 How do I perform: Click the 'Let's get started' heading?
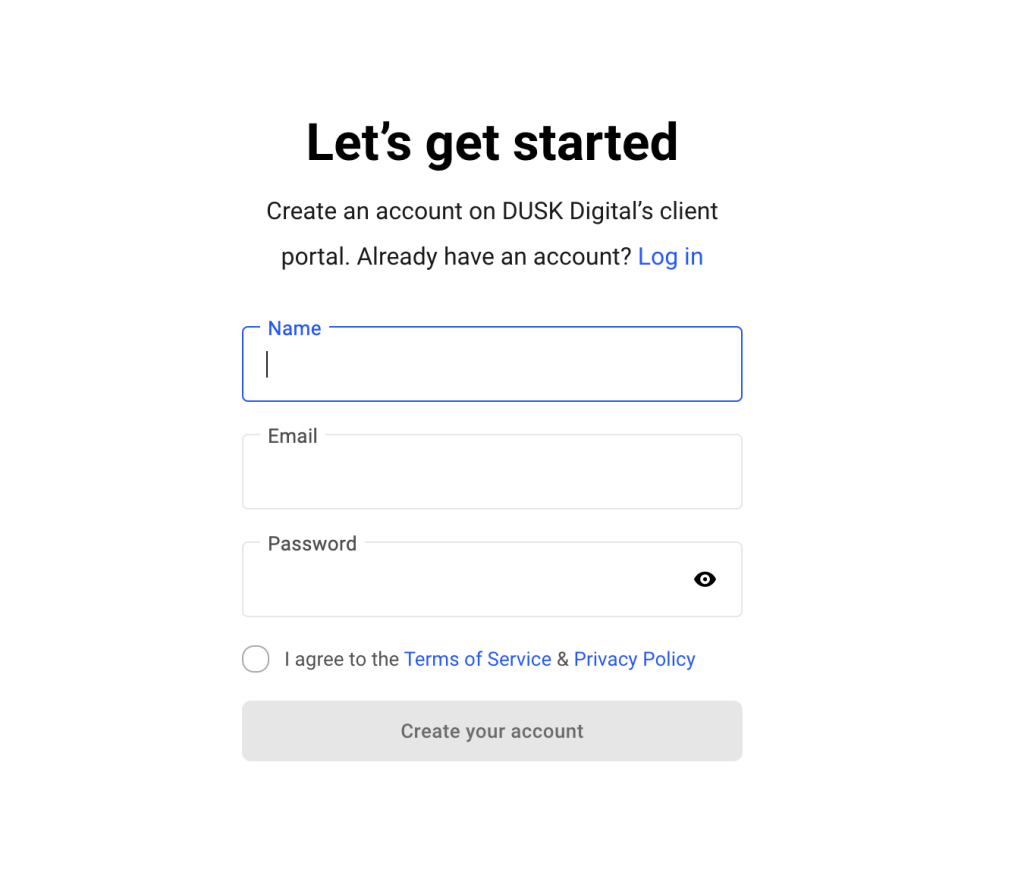(492, 142)
